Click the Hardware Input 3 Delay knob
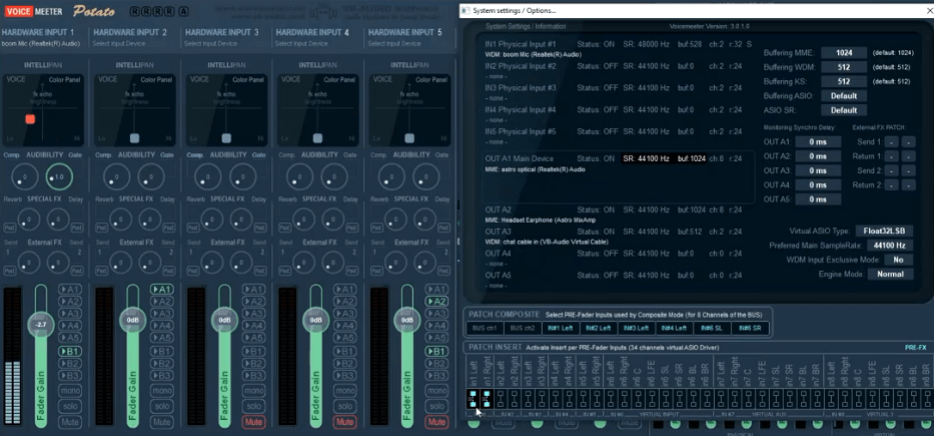The image size is (936, 438). coord(241,219)
